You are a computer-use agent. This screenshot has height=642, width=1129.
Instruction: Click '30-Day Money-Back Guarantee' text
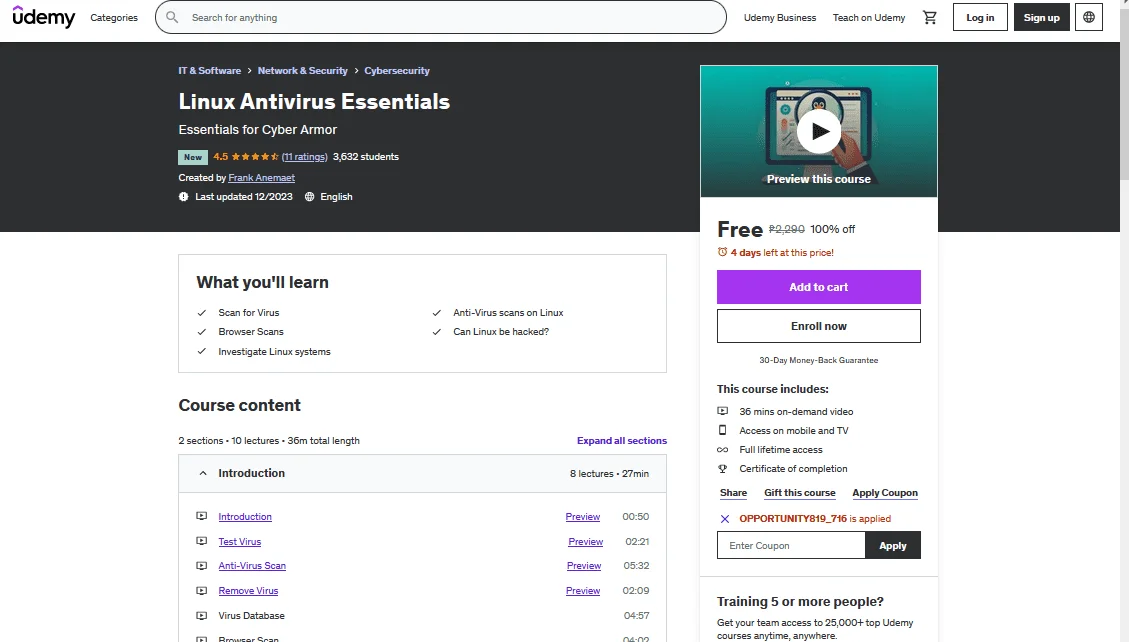(819, 360)
